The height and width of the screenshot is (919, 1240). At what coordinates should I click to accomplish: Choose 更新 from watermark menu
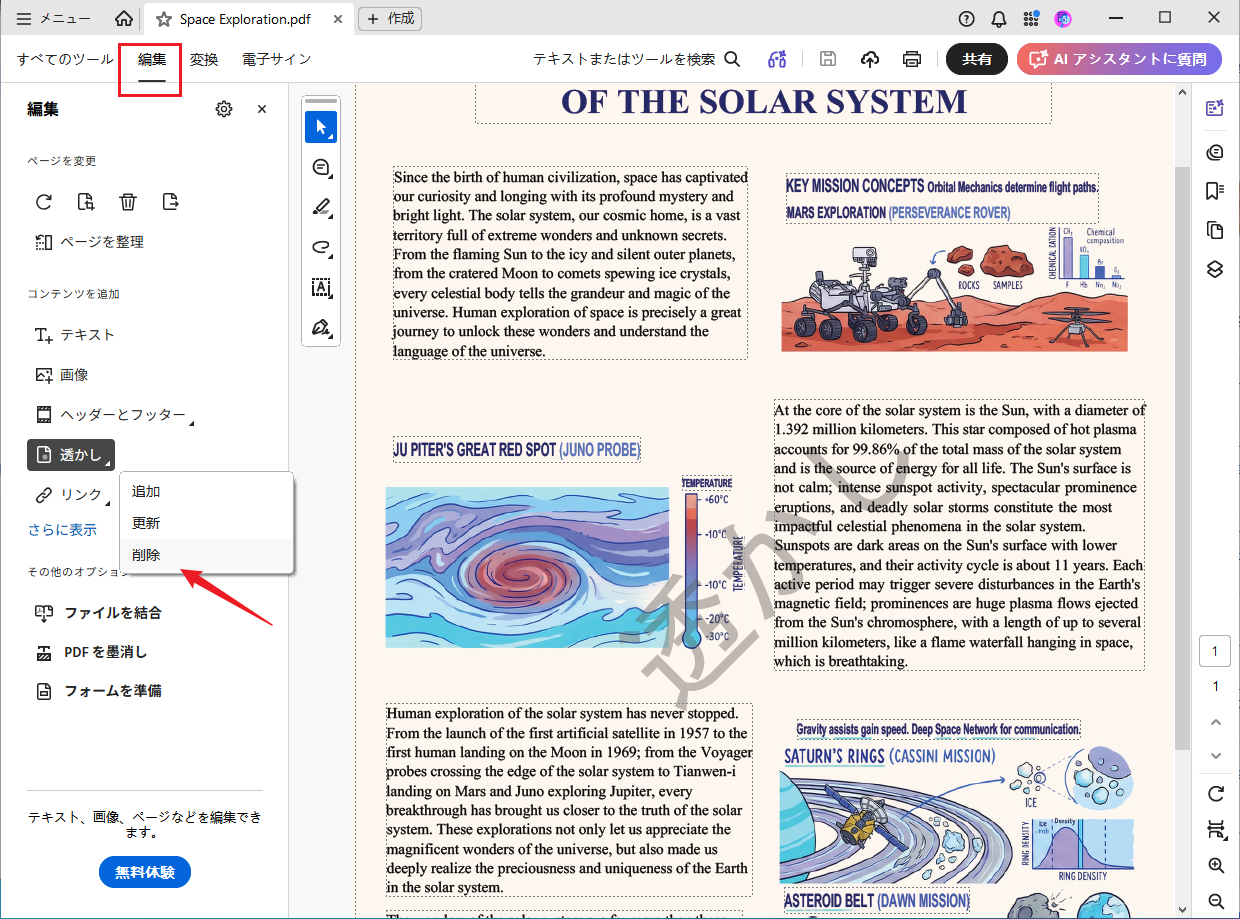[206, 523]
